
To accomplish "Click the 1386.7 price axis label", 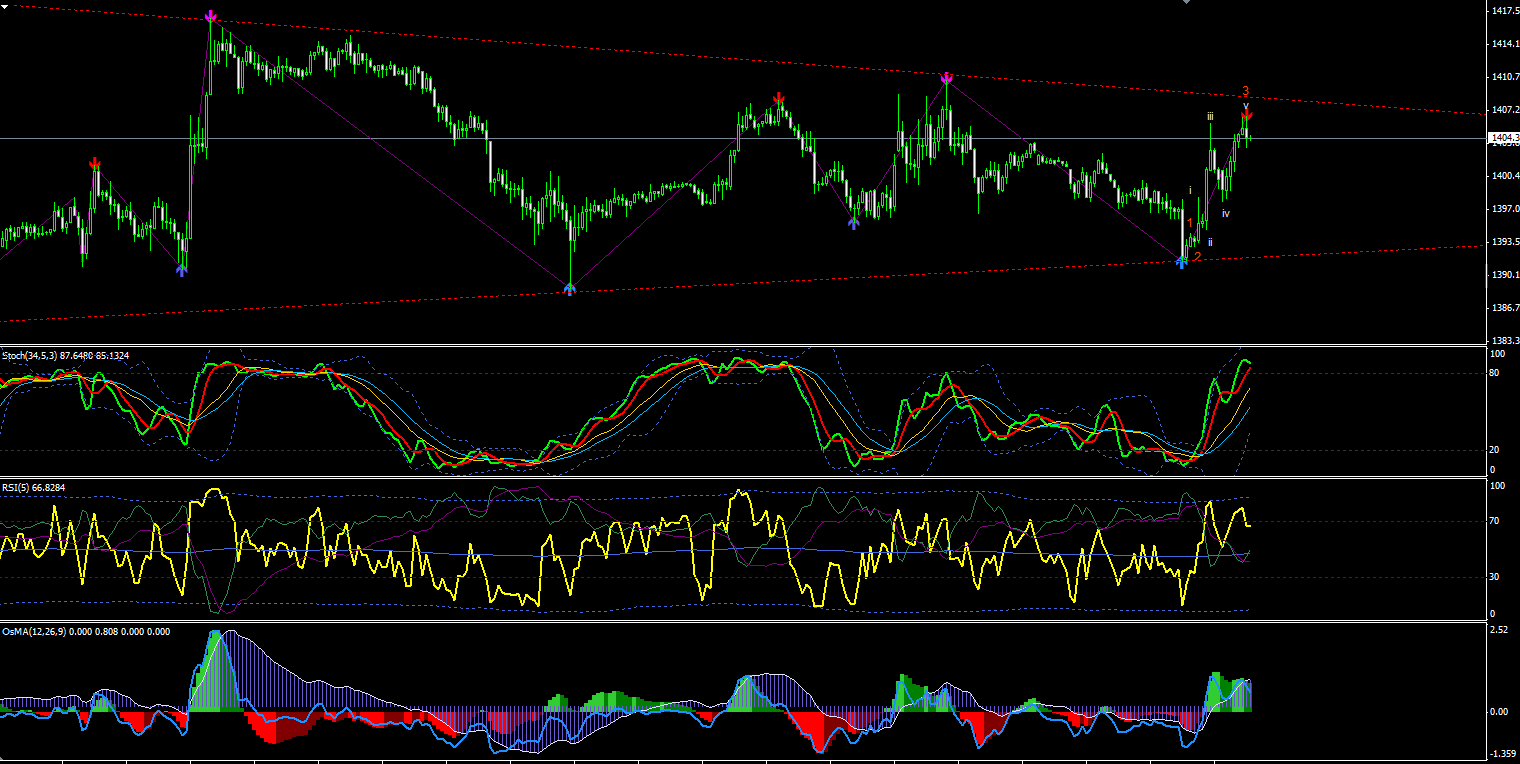I will [x=1505, y=308].
